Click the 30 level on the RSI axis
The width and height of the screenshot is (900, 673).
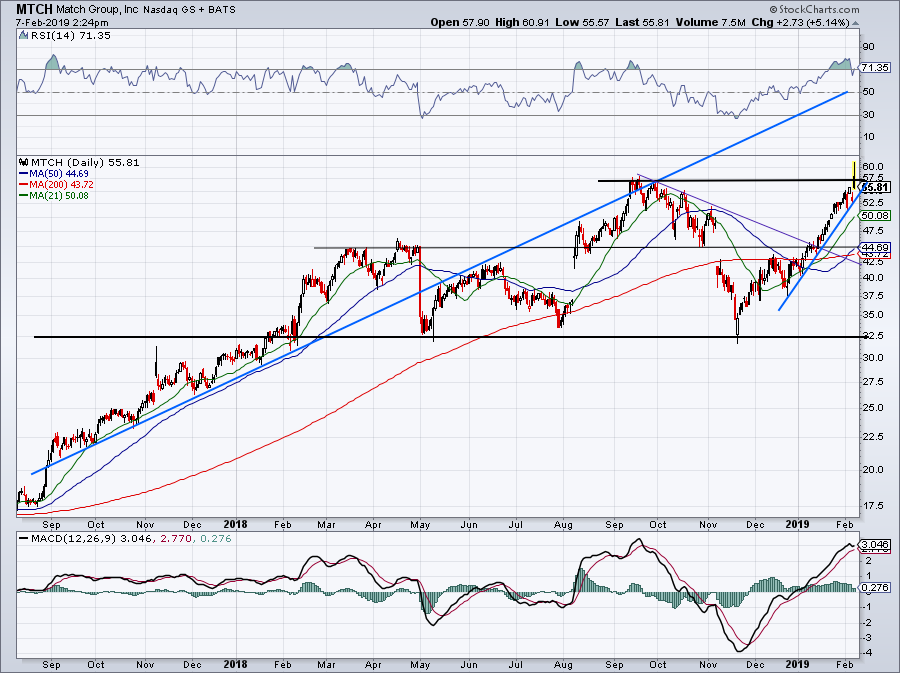pos(868,115)
